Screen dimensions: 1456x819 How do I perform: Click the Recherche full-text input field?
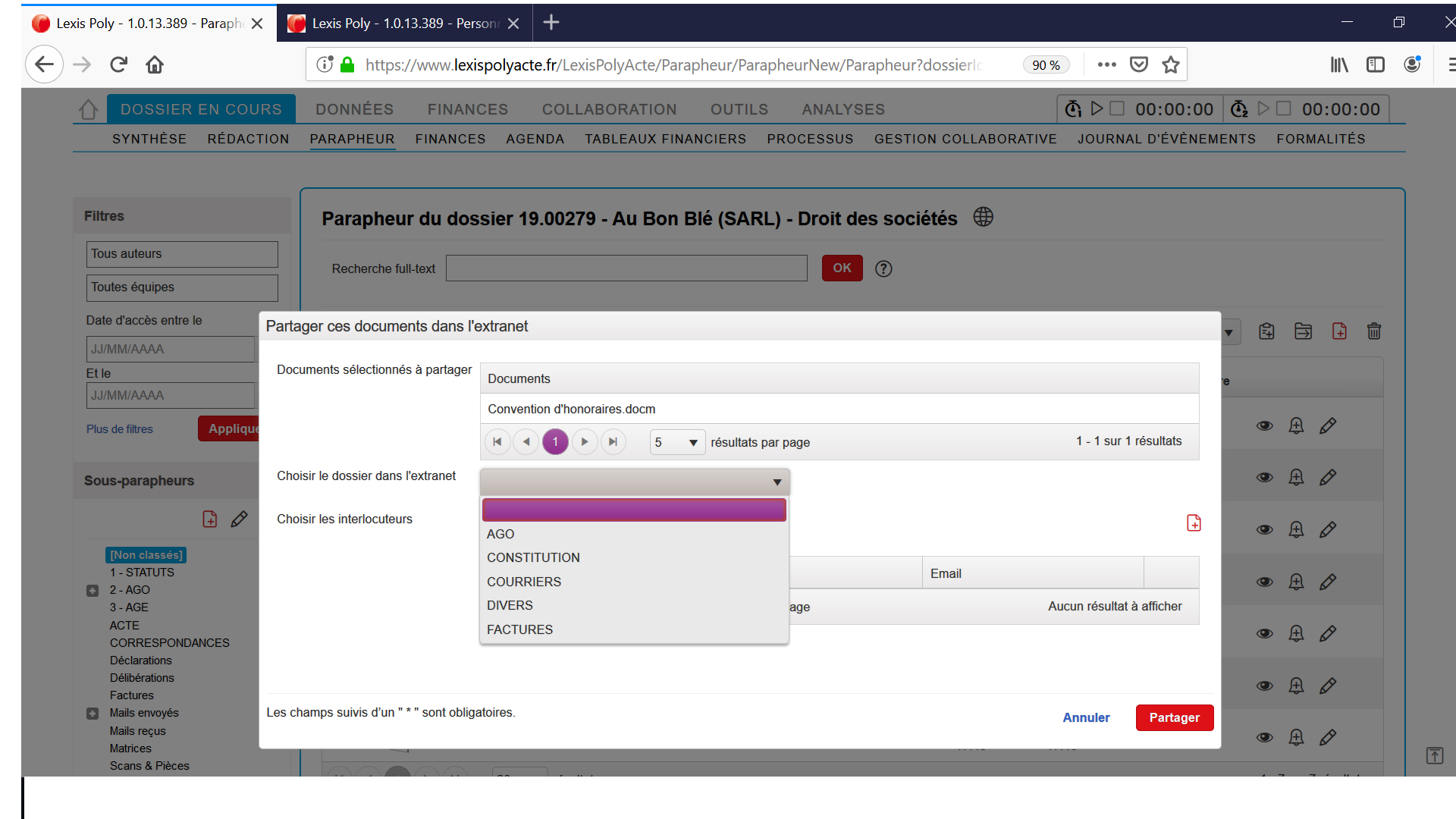click(626, 268)
